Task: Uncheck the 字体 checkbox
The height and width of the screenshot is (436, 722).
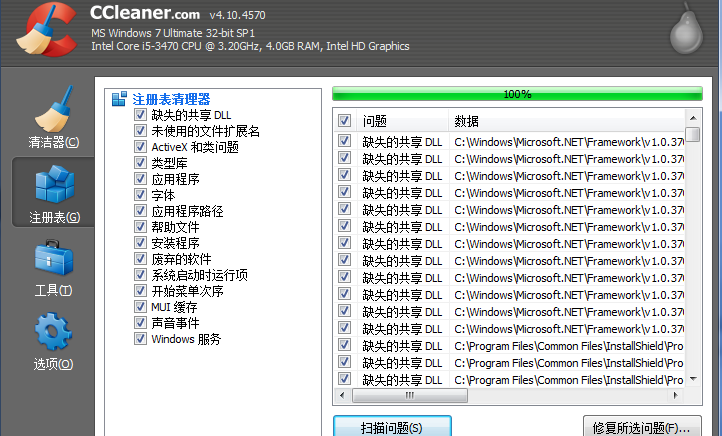Action: point(140,195)
